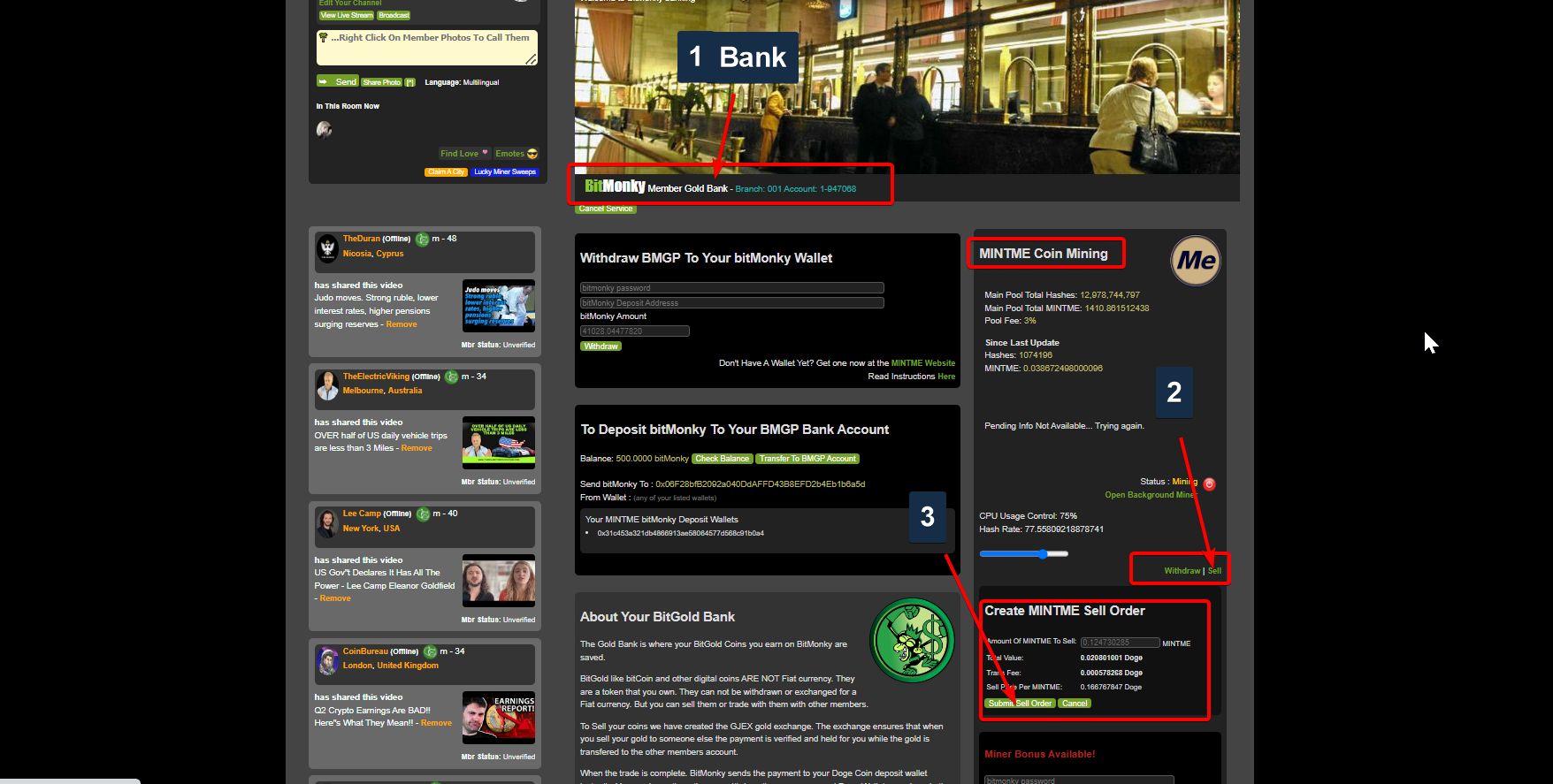Viewport: 1553px width, 784px height.
Task: Click the MINTME deposit wallet address 0x31c453a...
Action: [680, 533]
